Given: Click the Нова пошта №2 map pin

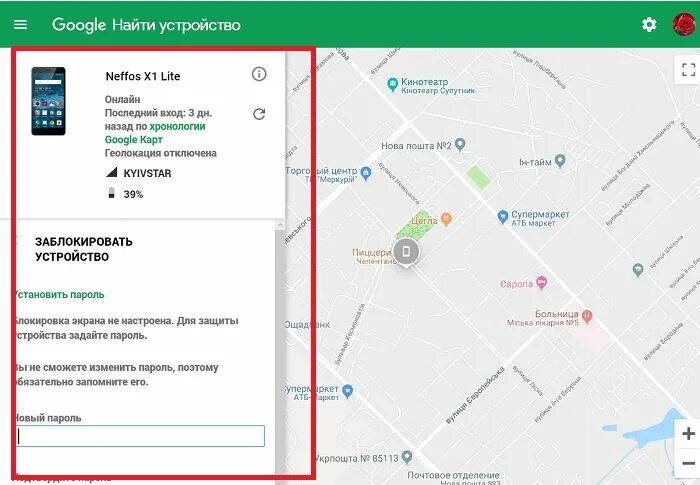Looking at the screenshot, I should tap(460, 144).
